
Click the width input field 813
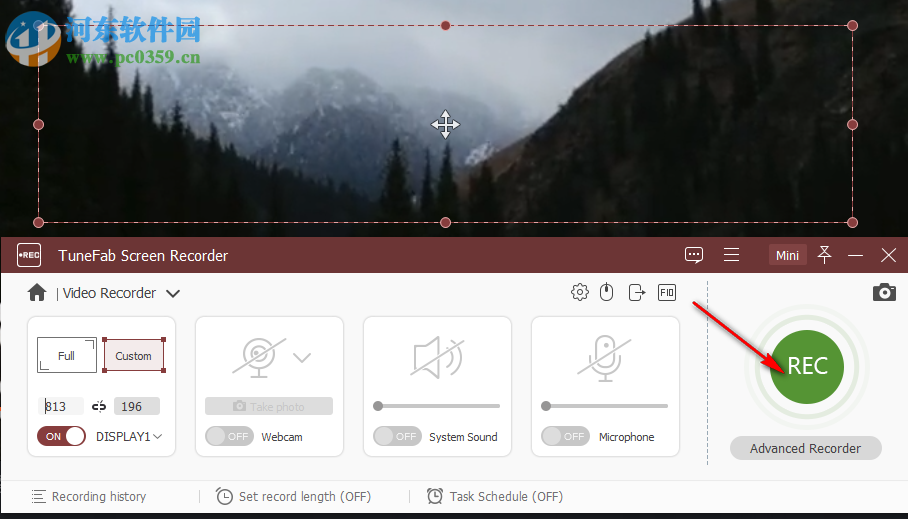[62, 406]
